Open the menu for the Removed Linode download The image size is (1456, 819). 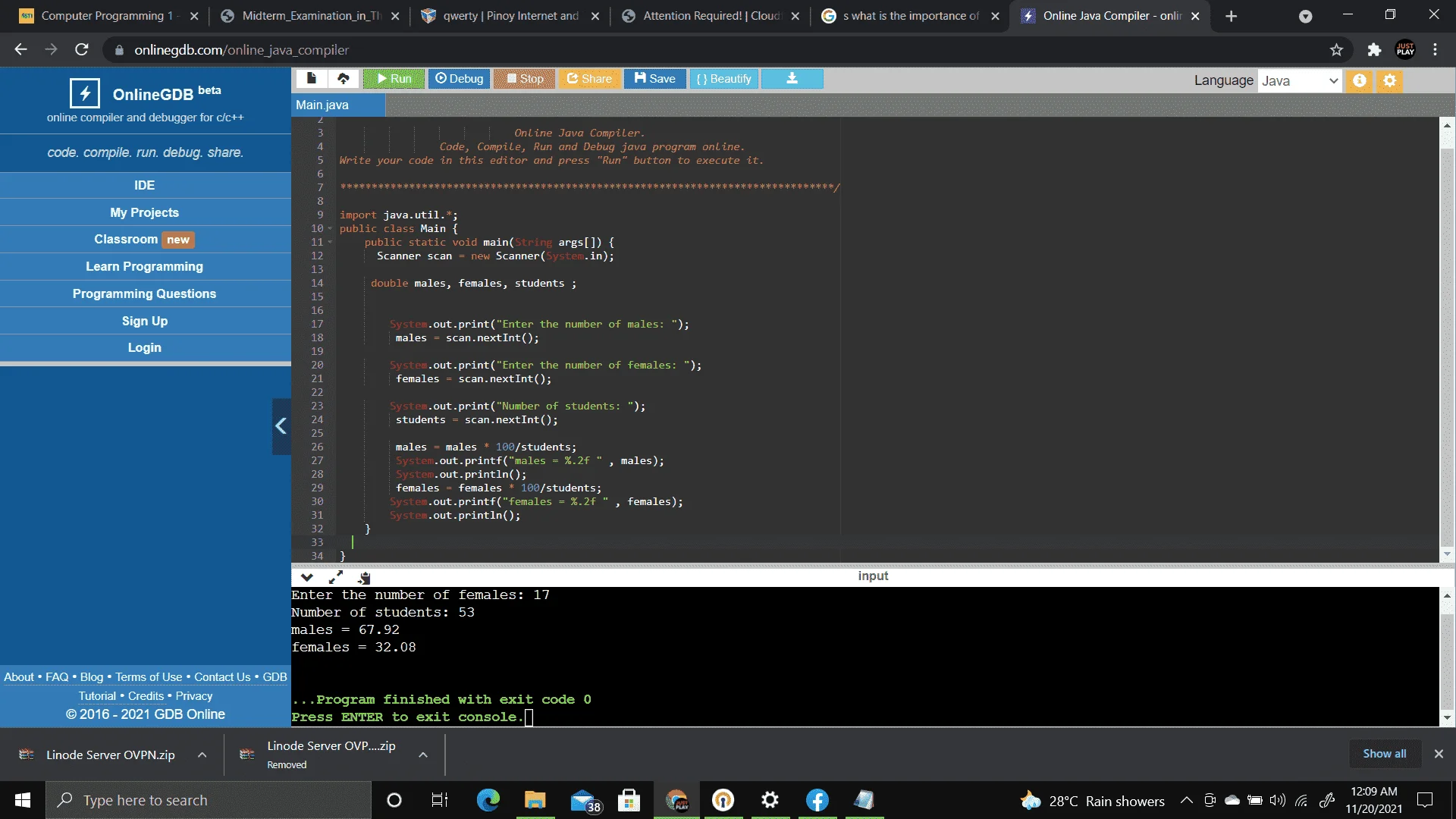coord(423,755)
